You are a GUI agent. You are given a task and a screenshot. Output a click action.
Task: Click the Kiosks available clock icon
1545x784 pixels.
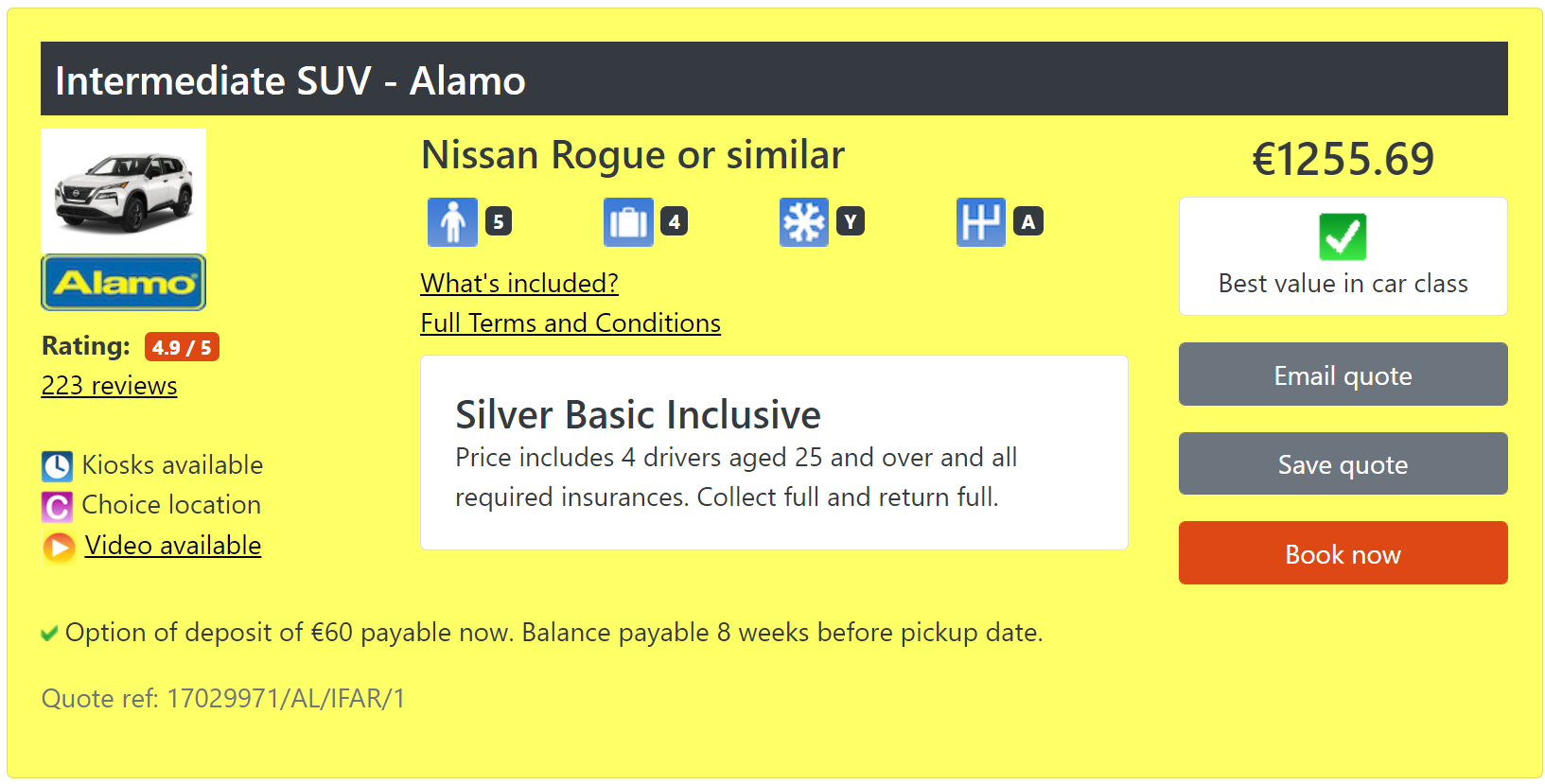57,466
